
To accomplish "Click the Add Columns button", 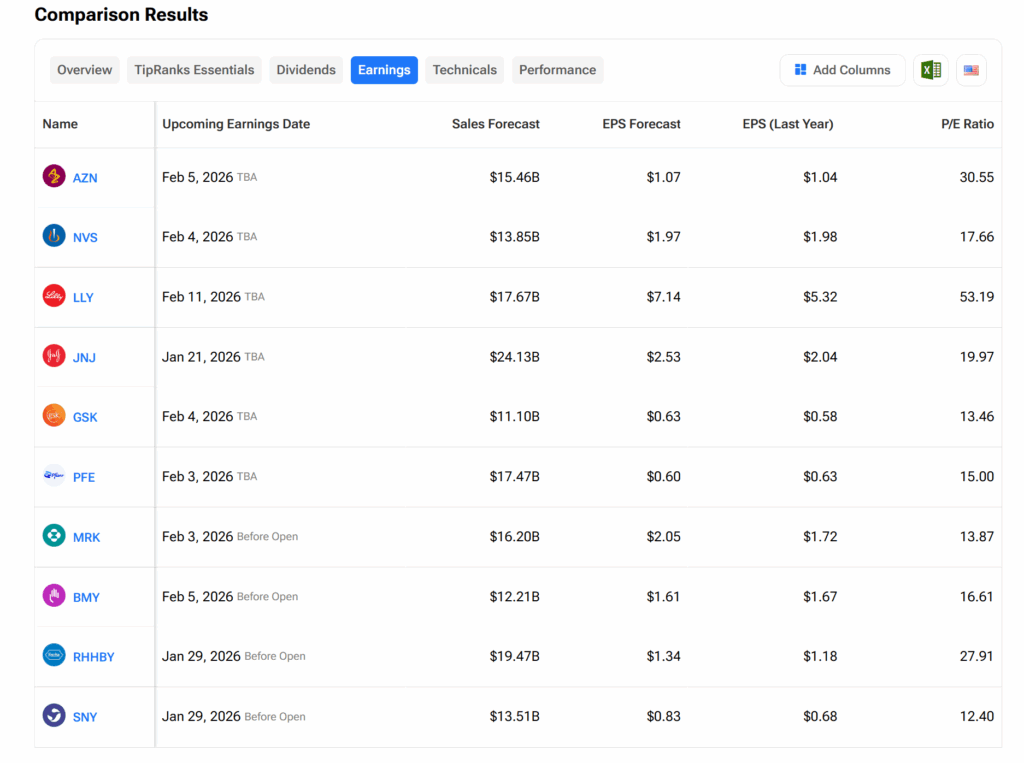I will coord(842,70).
